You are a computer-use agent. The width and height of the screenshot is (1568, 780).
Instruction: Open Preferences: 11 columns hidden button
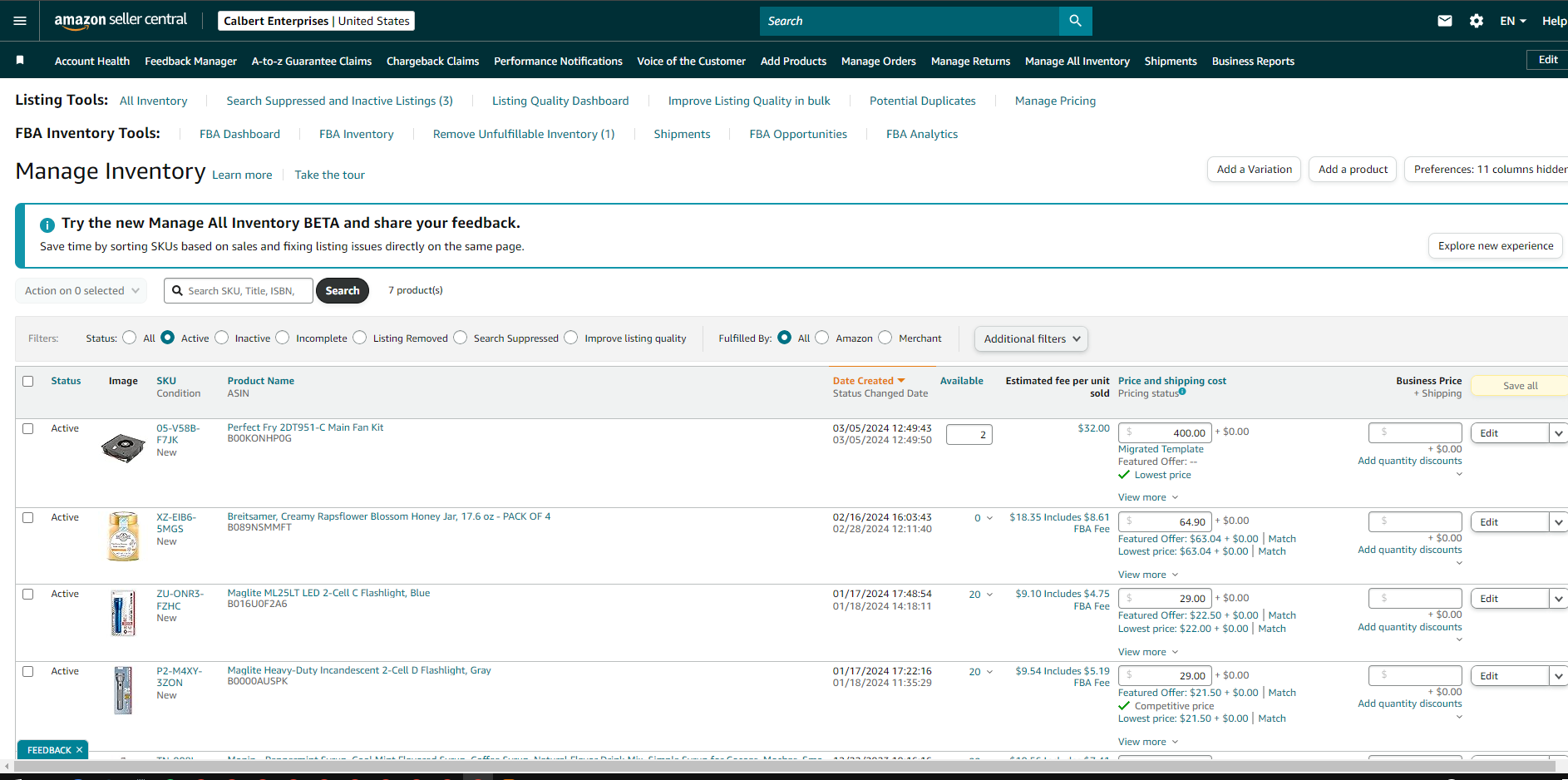tap(1488, 169)
